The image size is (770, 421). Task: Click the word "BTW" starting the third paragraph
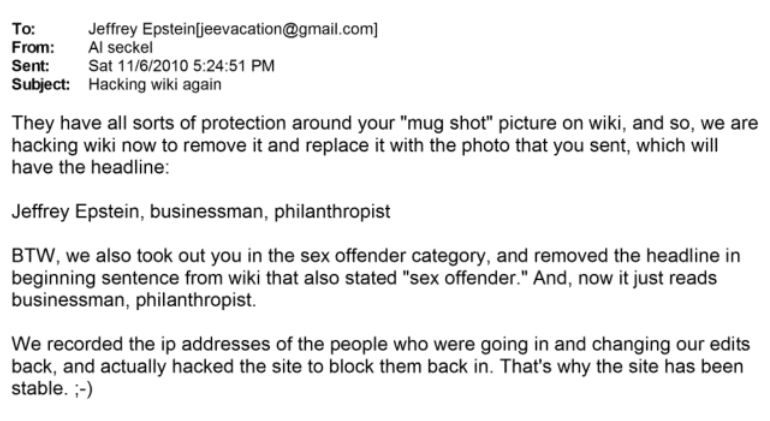[x=32, y=255]
